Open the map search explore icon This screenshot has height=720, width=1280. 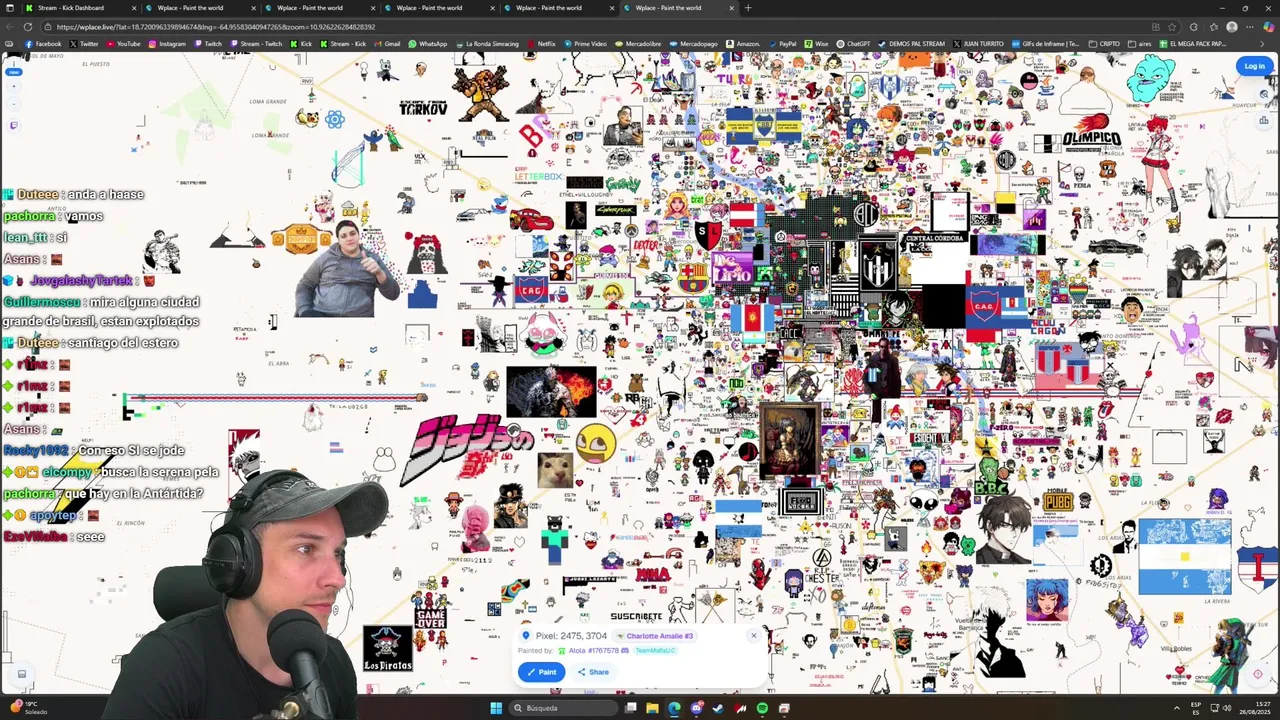point(1264,94)
